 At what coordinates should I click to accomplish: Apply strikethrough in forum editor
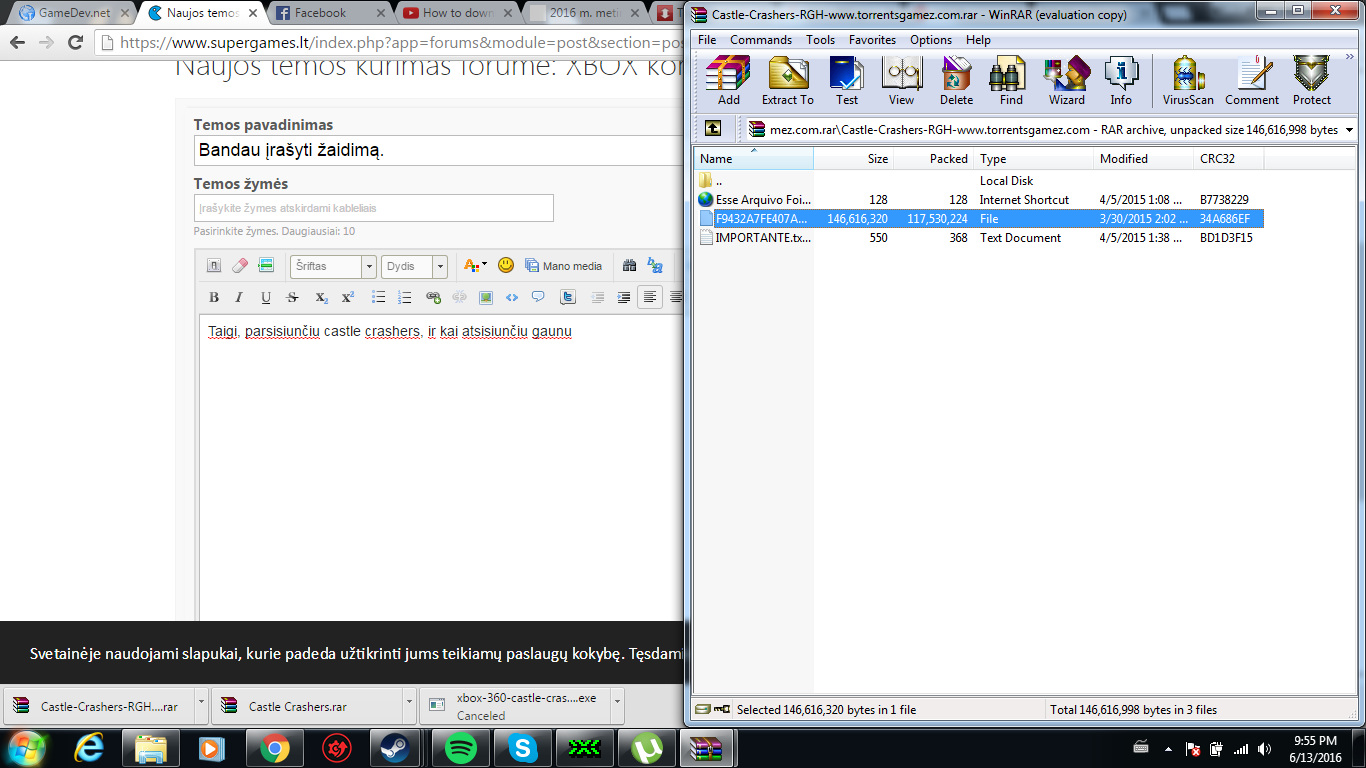point(293,297)
